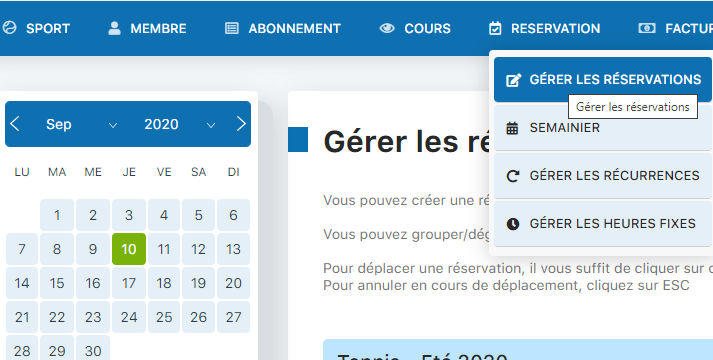
Task: Select September 14 in calendar
Action: [22, 283]
